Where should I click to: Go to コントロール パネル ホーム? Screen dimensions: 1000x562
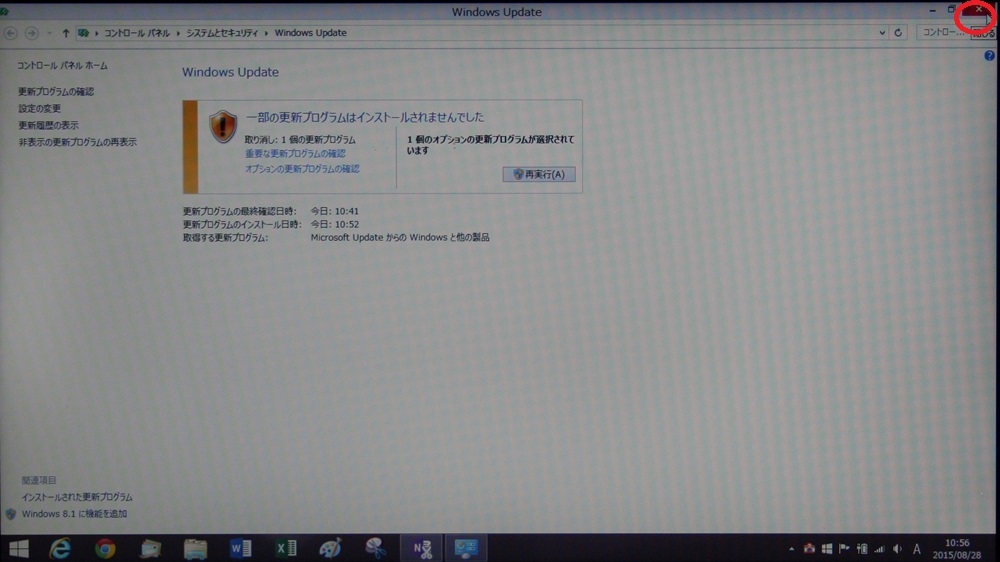point(62,65)
